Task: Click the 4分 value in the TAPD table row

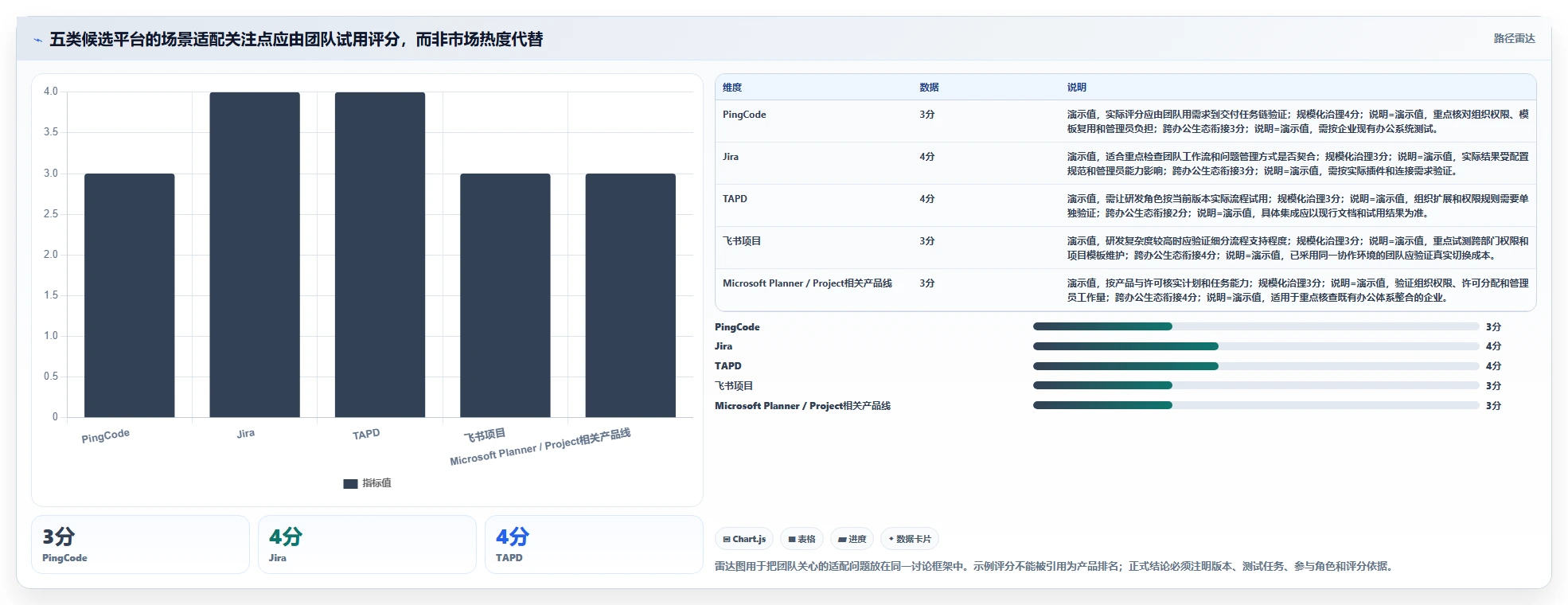Action: pyautogui.click(x=927, y=199)
